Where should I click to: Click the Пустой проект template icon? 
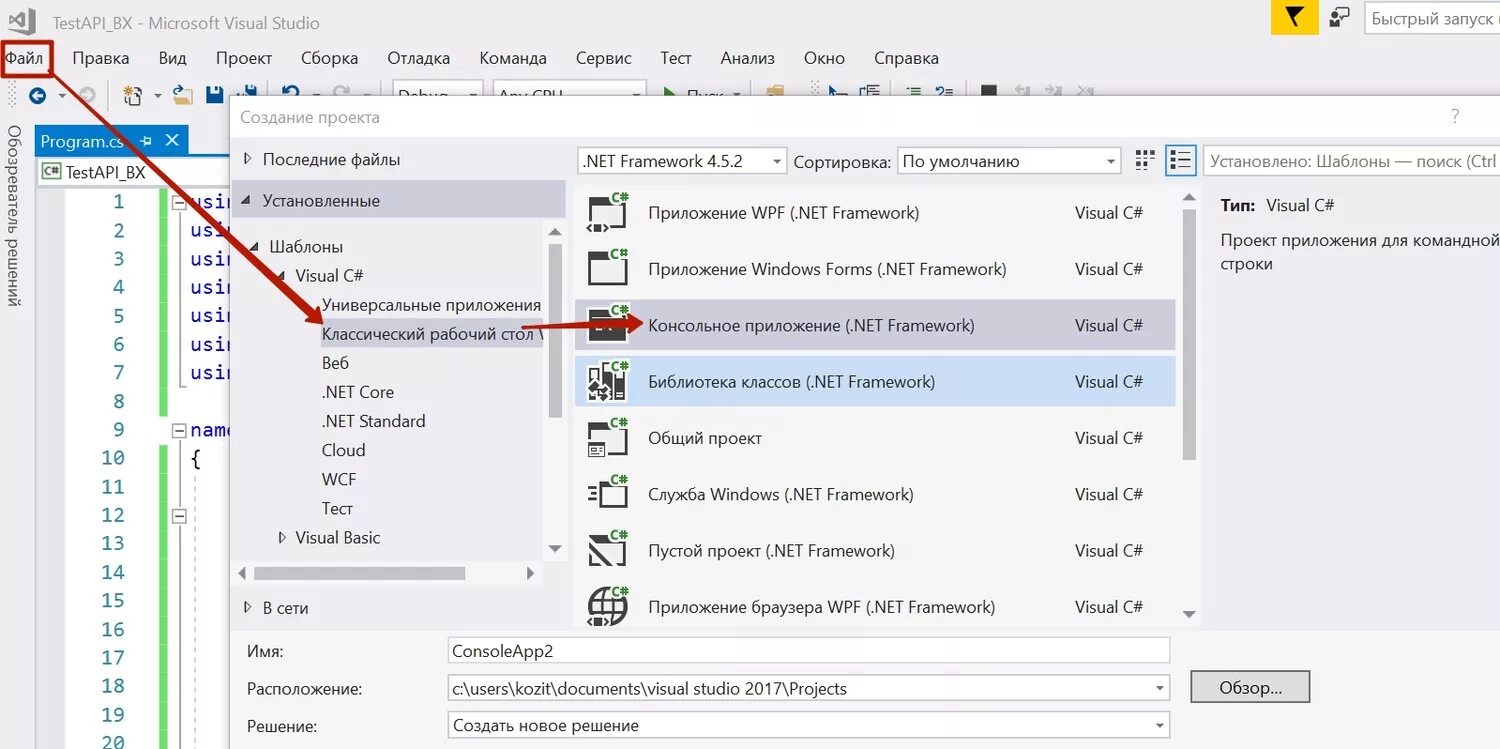pyautogui.click(x=606, y=551)
